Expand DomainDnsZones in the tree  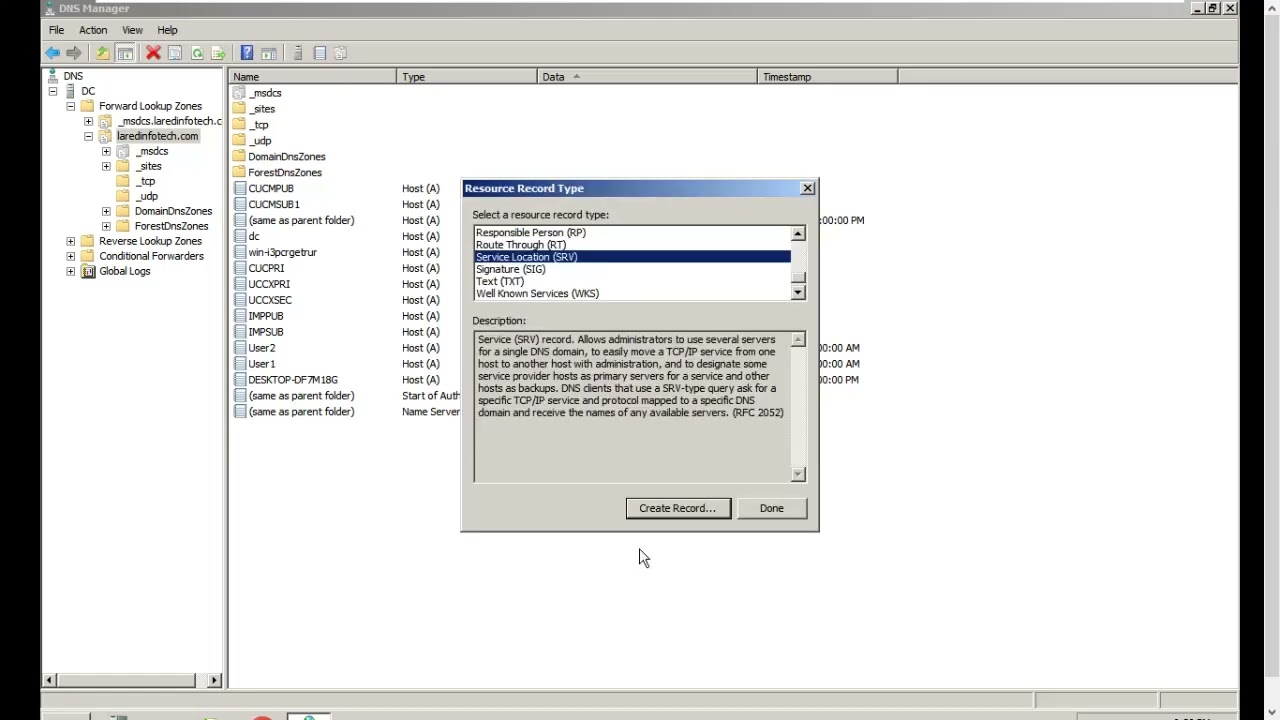pyautogui.click(x=106, y=211)
